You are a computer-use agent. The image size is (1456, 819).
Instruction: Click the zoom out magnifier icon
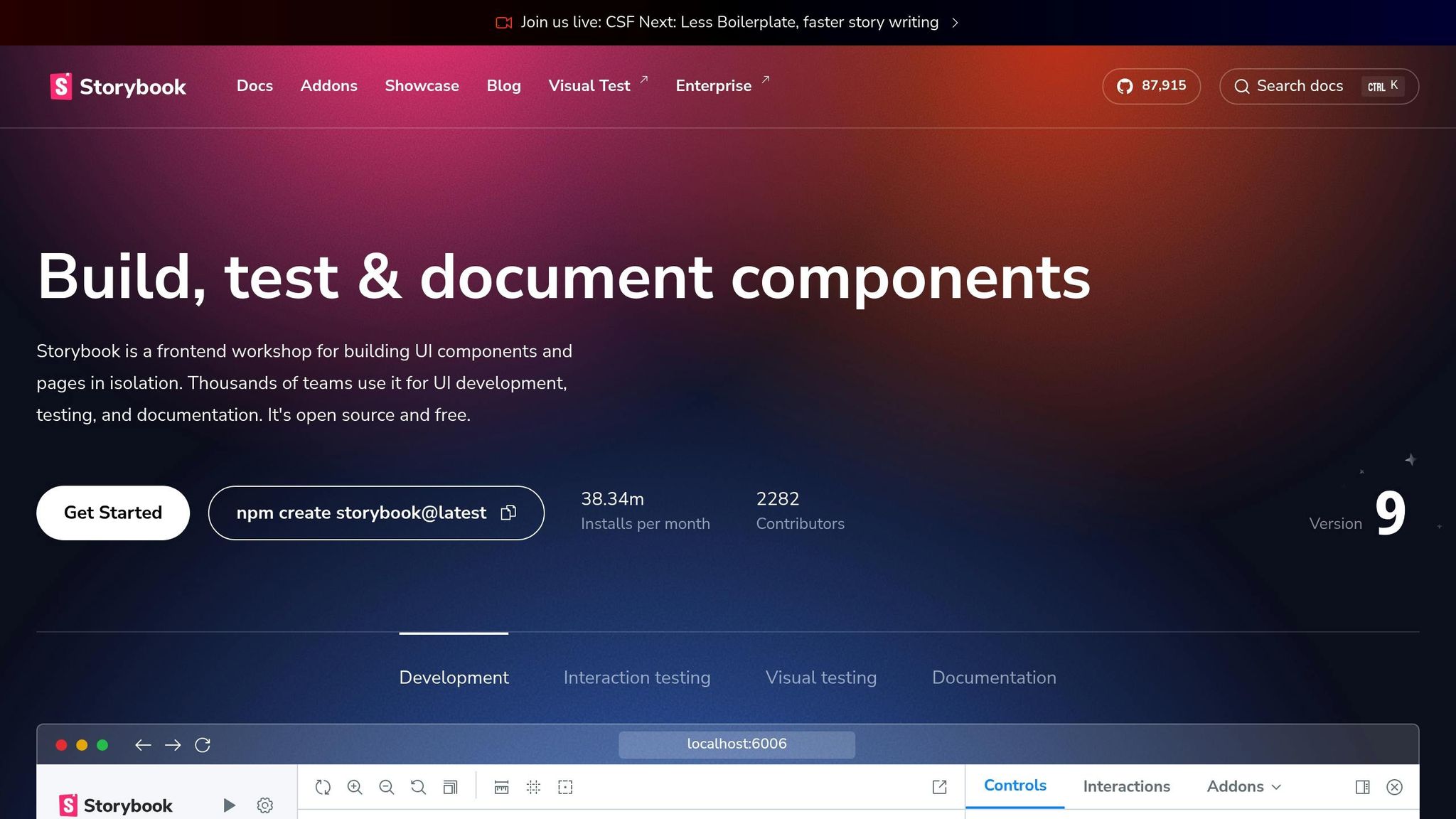click(x=387, y=787)
